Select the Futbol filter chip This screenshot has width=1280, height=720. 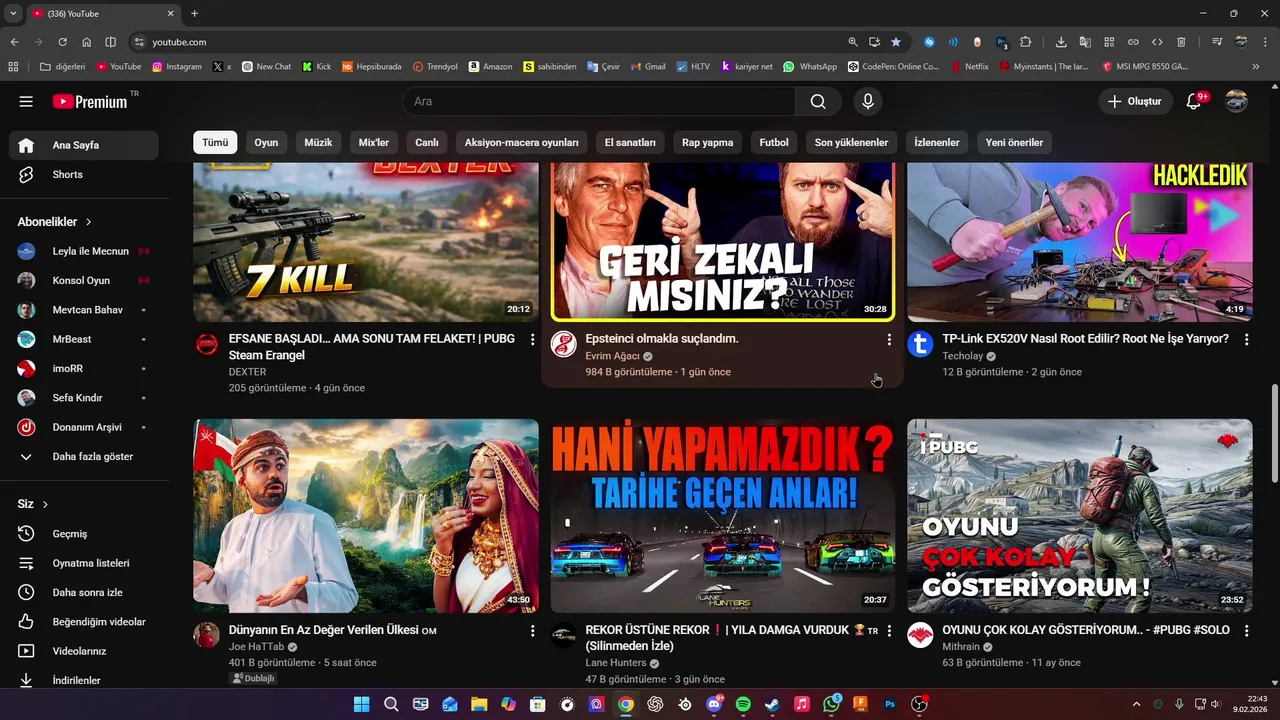(774, 143)
